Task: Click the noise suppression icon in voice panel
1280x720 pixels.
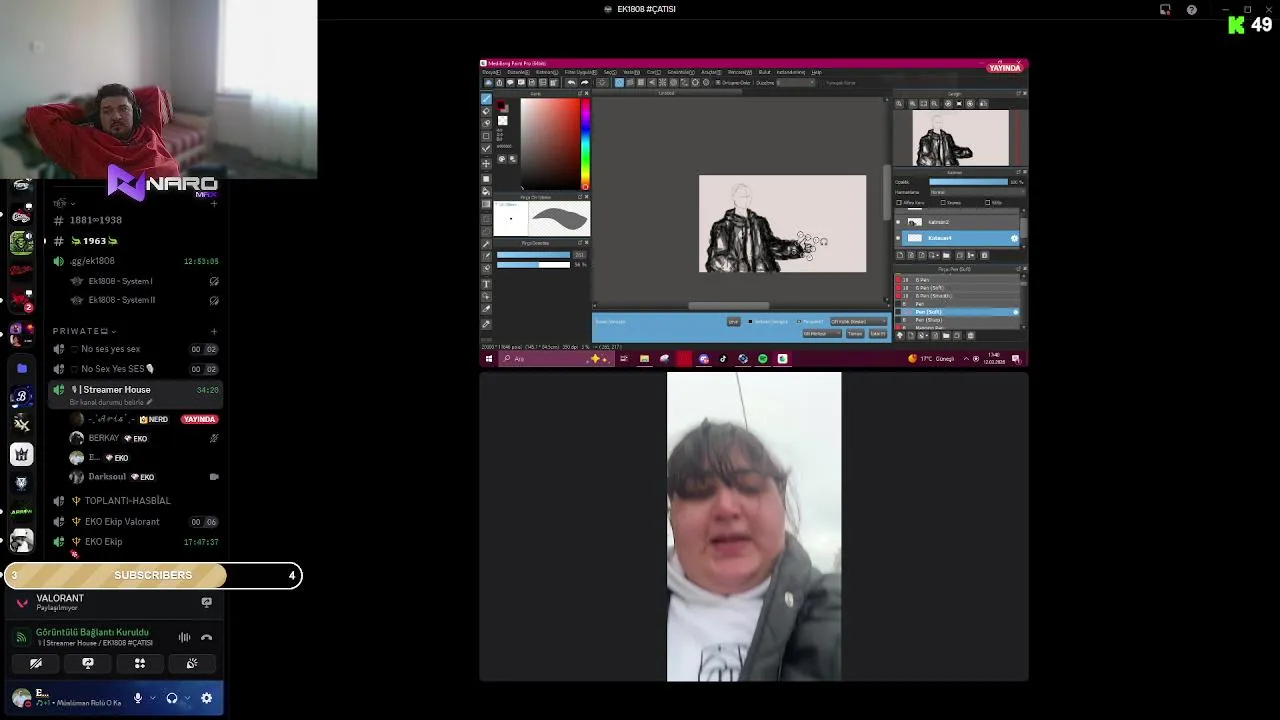Action: tap(184, 637)
